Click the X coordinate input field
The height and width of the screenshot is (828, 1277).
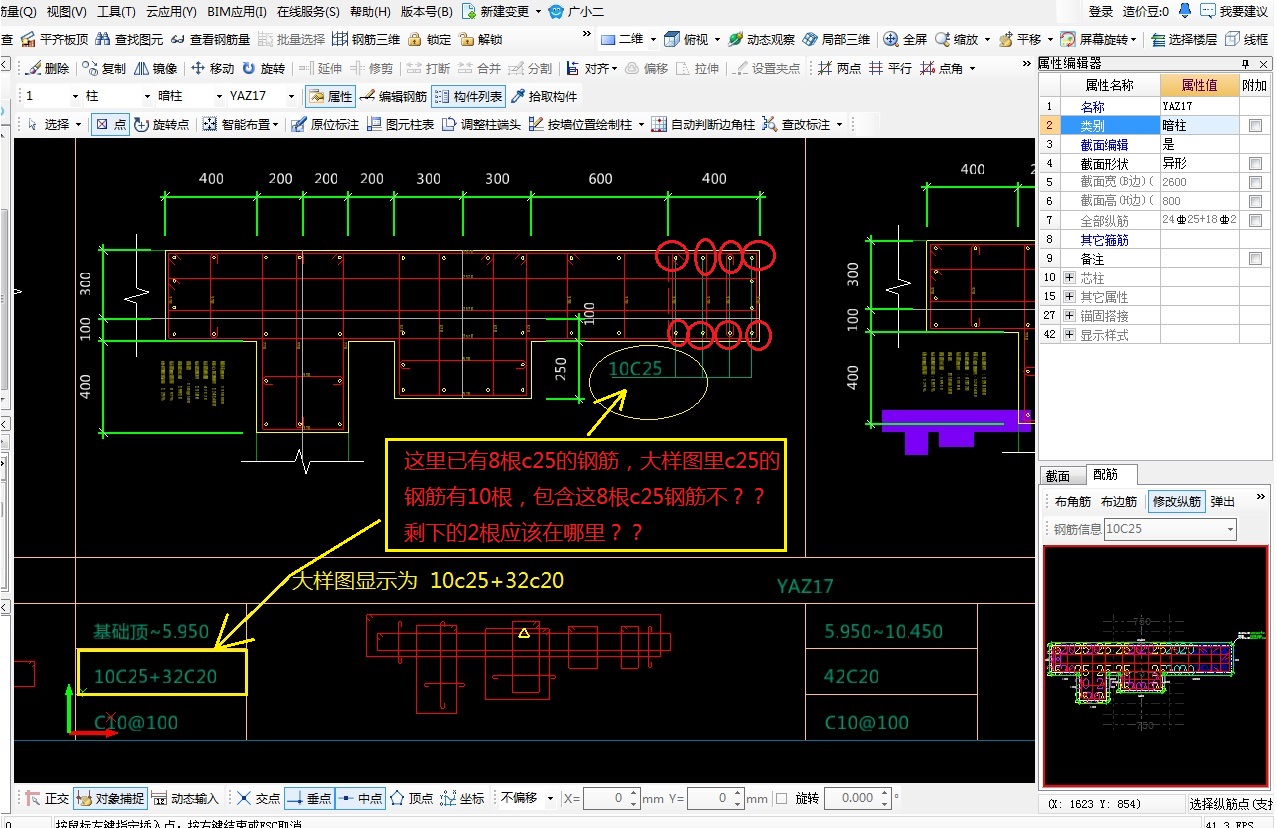point(611,798)
